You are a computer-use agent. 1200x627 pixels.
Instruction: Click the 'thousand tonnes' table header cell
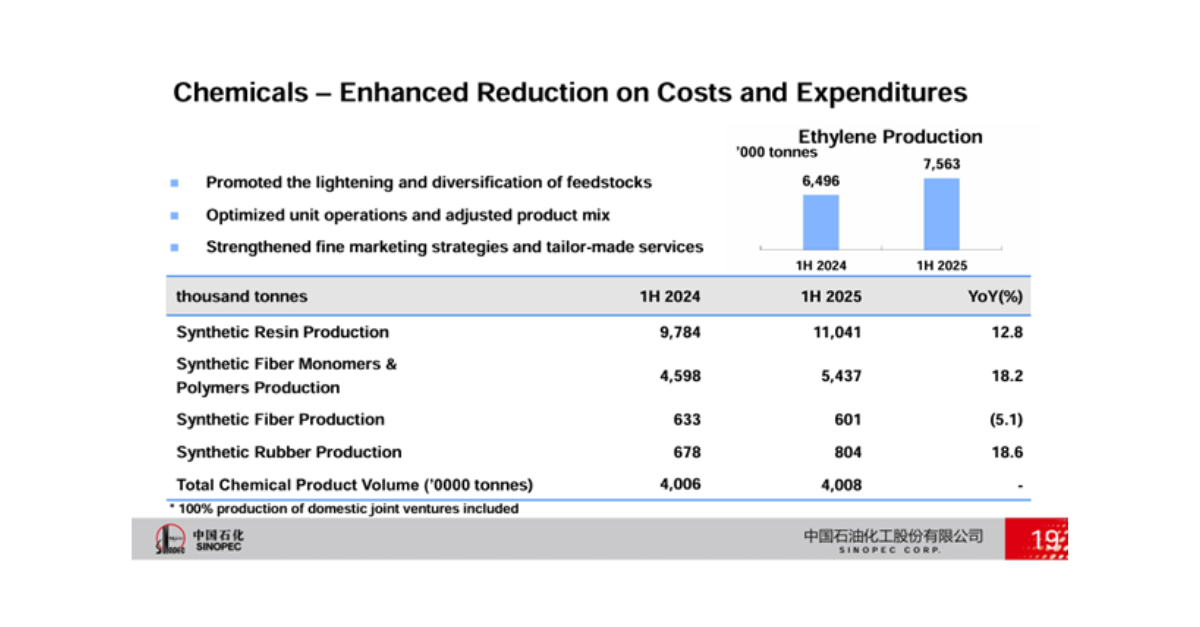pyautogui.click(x=242, y=297)
